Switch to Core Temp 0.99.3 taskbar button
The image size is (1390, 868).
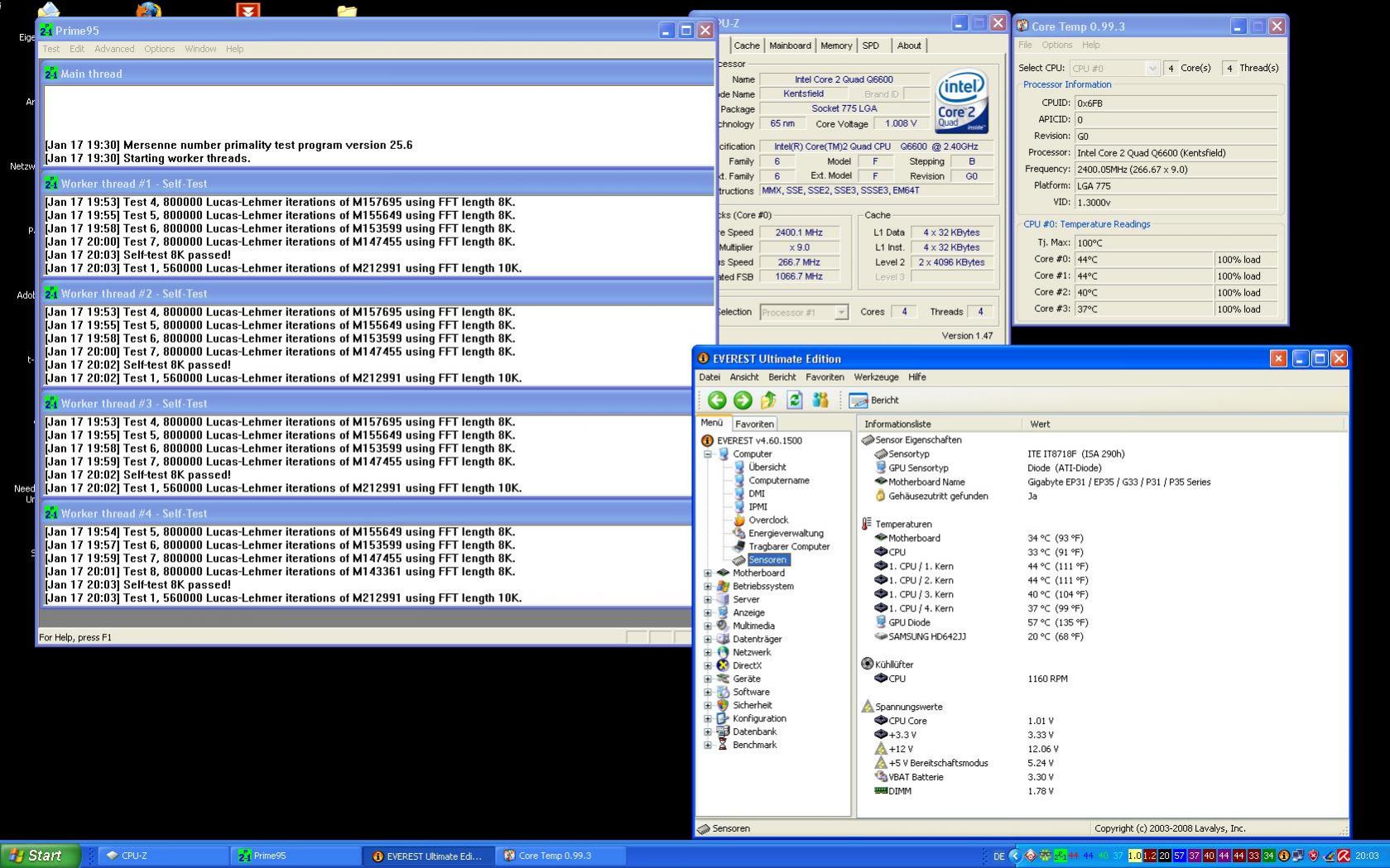coord(560,856)
